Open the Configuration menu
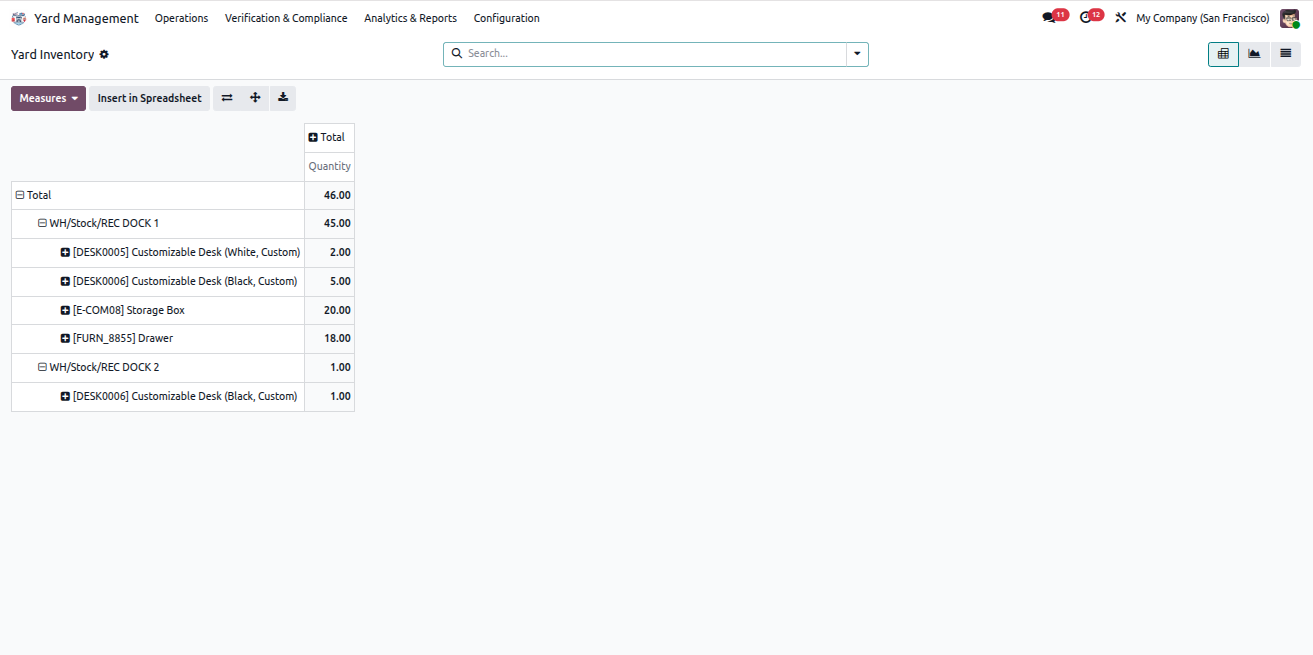This screenshot has width=1313, height=655. click(506, 18)
